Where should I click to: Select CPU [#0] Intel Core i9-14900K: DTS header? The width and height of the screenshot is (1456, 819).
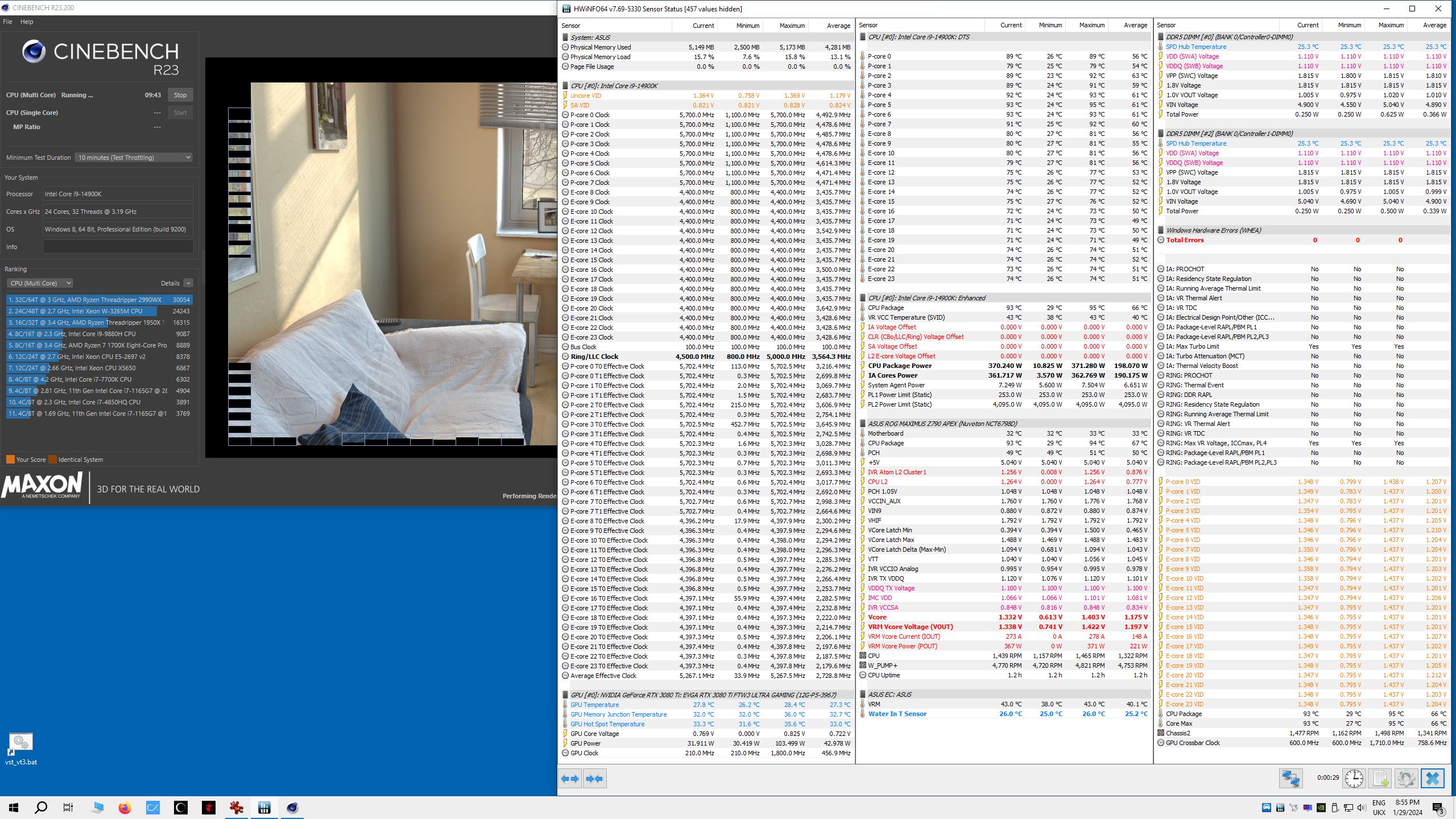pyautogui.click(x=1004, y=37)
